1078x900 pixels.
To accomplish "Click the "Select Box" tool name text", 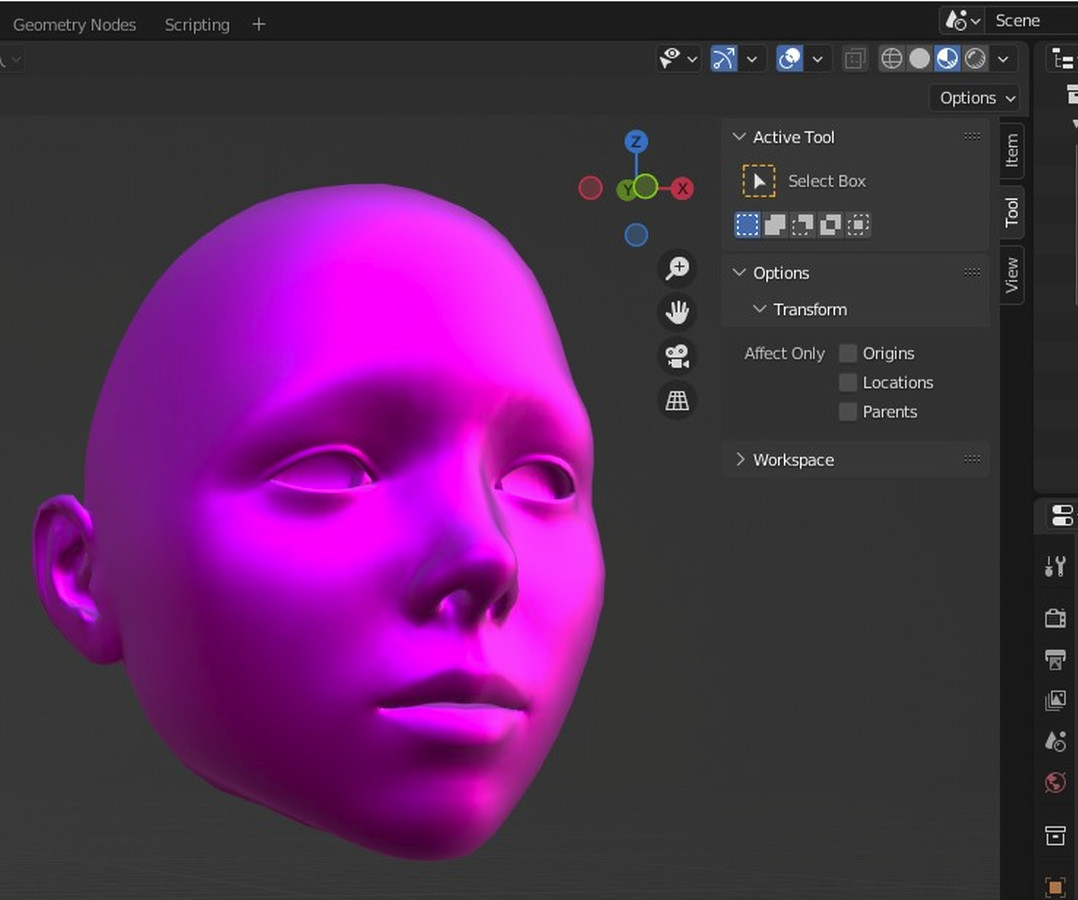I will click(x=827, y=181).
